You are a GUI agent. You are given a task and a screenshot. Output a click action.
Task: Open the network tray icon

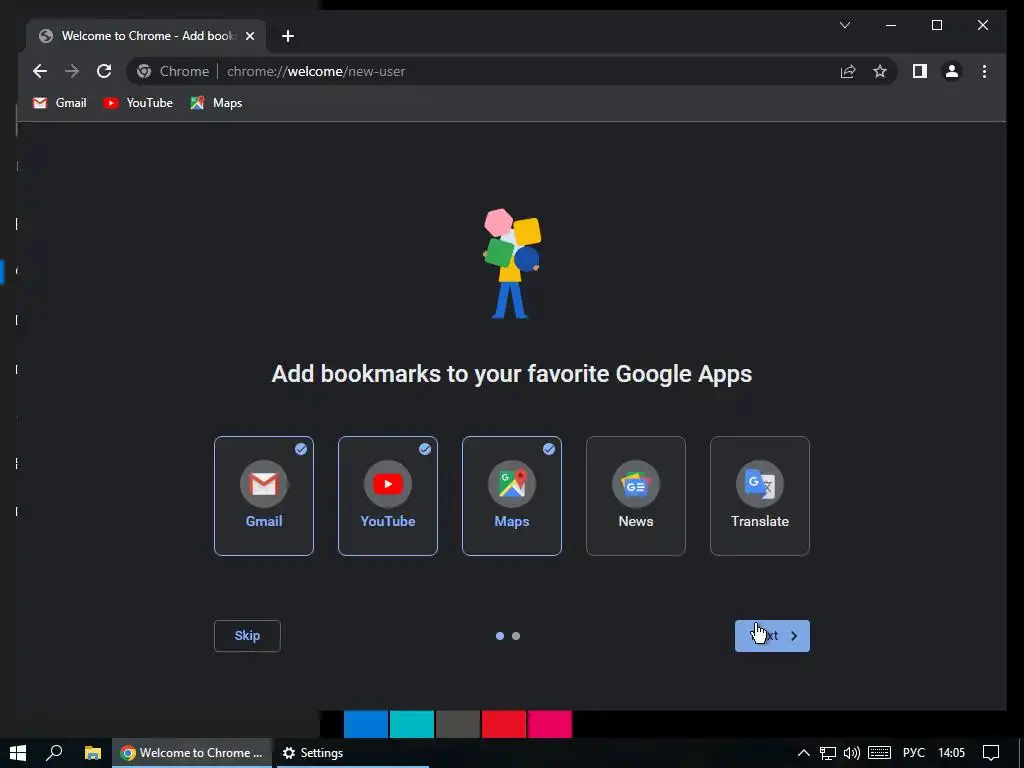click(828, 752)
